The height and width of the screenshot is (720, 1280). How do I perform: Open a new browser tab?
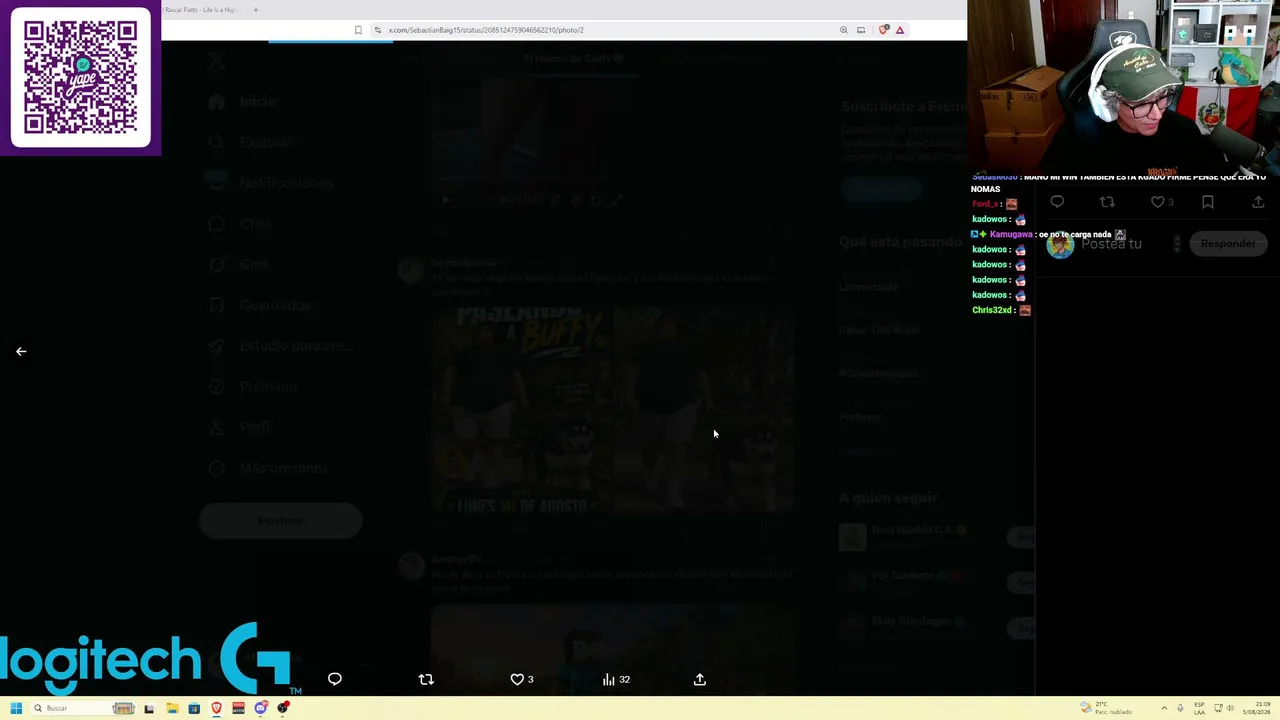coord(256,10)
